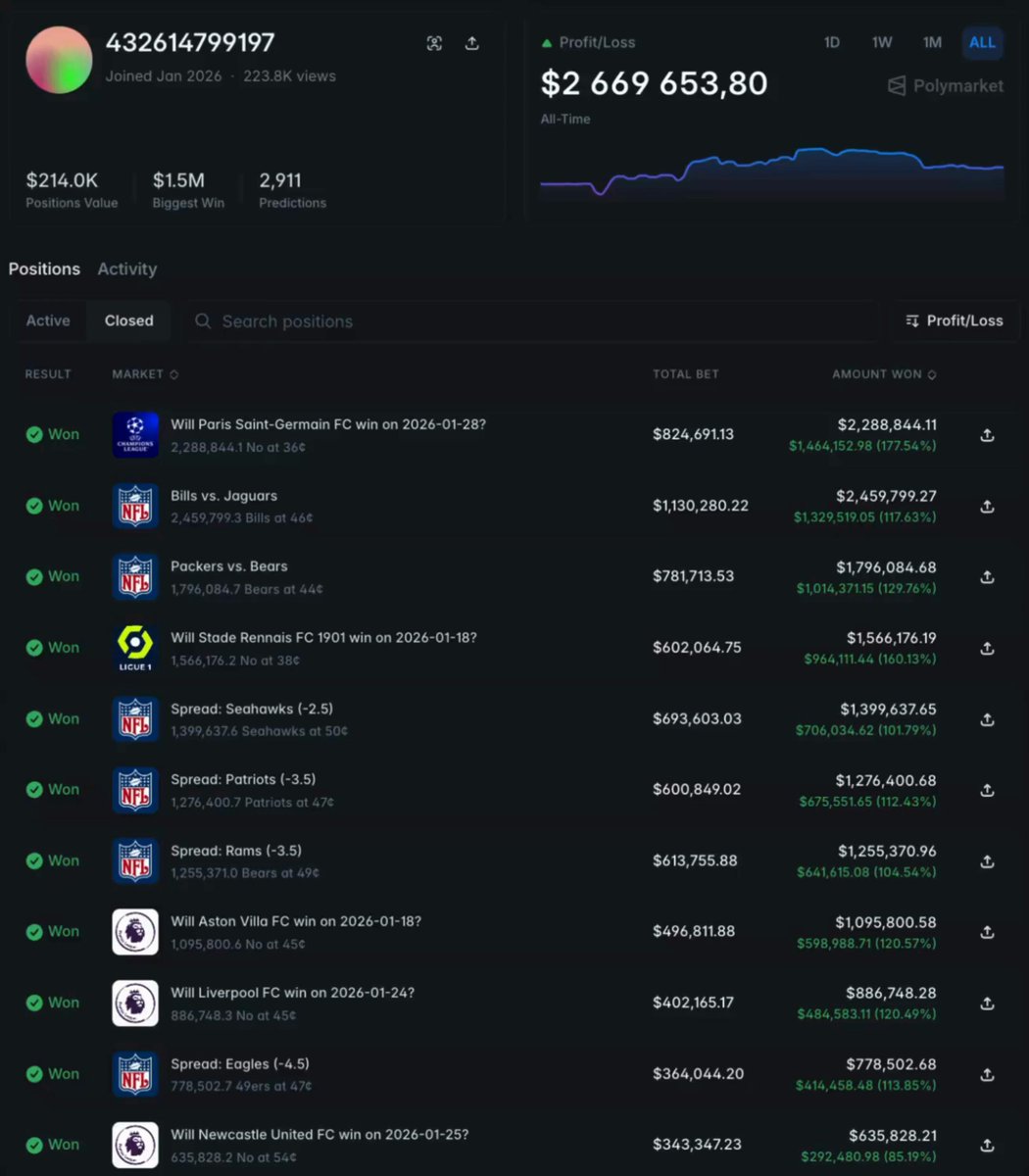The image size is (1029, 1176).
Task: Switch to the Activity tab
Action: coord(126,269)
